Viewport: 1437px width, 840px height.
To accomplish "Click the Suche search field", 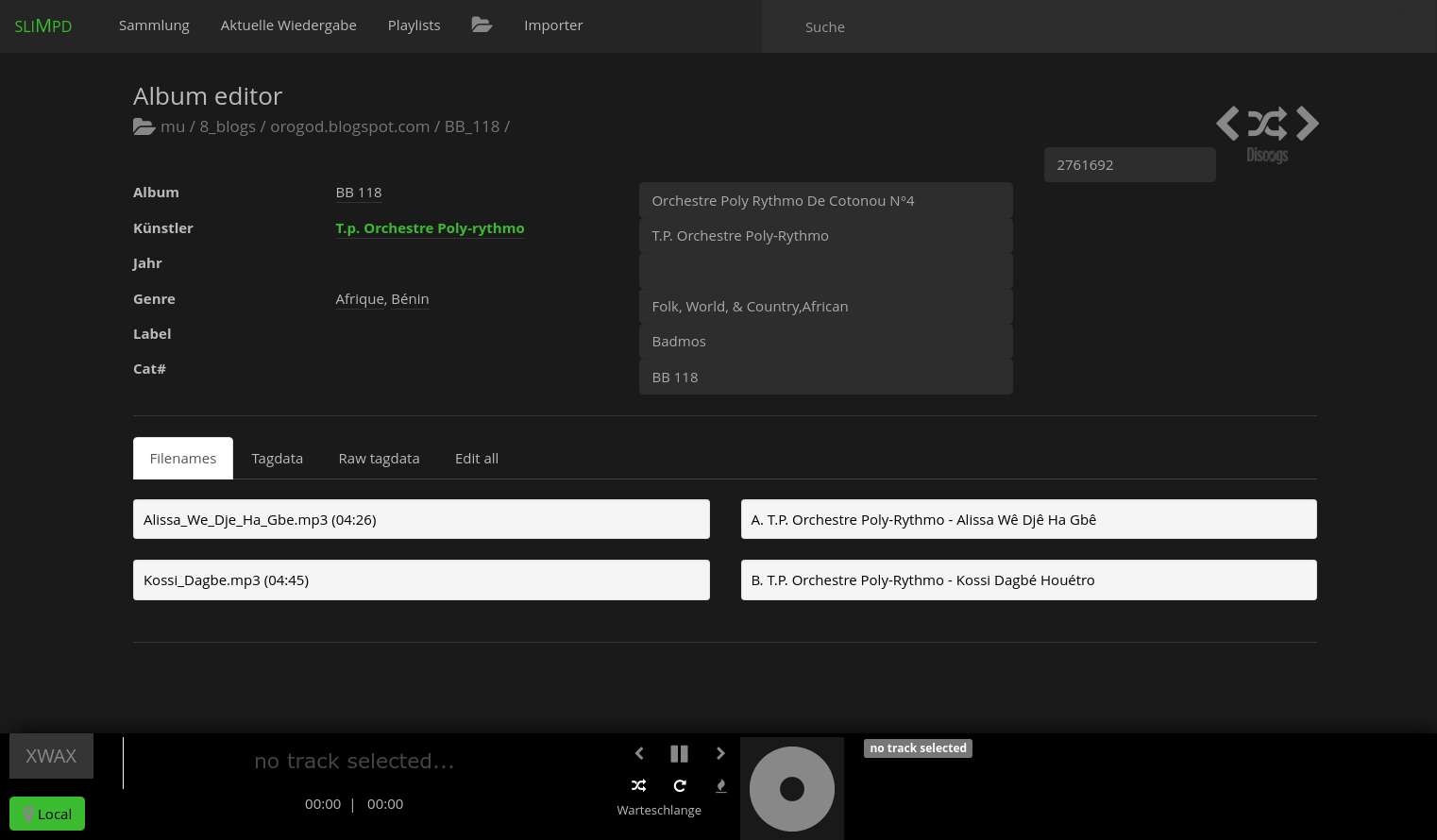I will coord(1095,27).
